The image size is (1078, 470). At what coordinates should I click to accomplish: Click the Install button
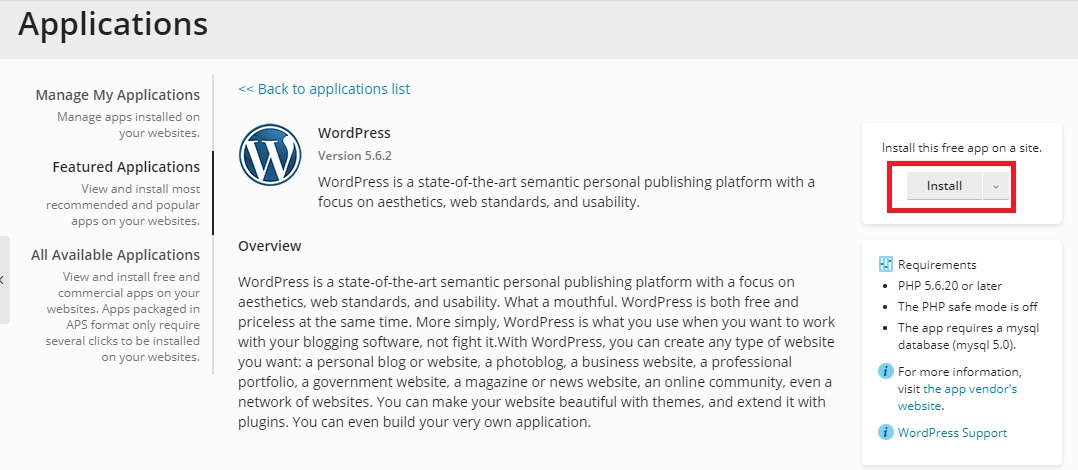click(x=944, y=186)
